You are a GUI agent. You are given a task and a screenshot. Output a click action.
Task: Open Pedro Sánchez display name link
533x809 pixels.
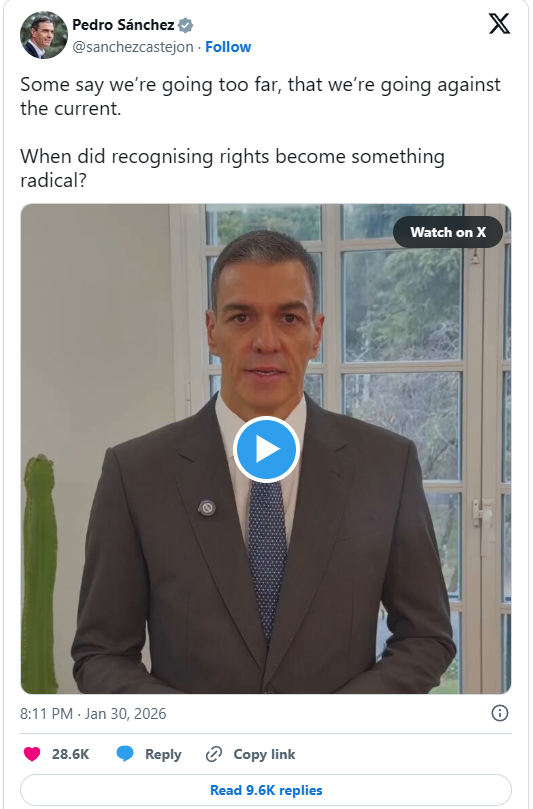[x=123, y=25]
